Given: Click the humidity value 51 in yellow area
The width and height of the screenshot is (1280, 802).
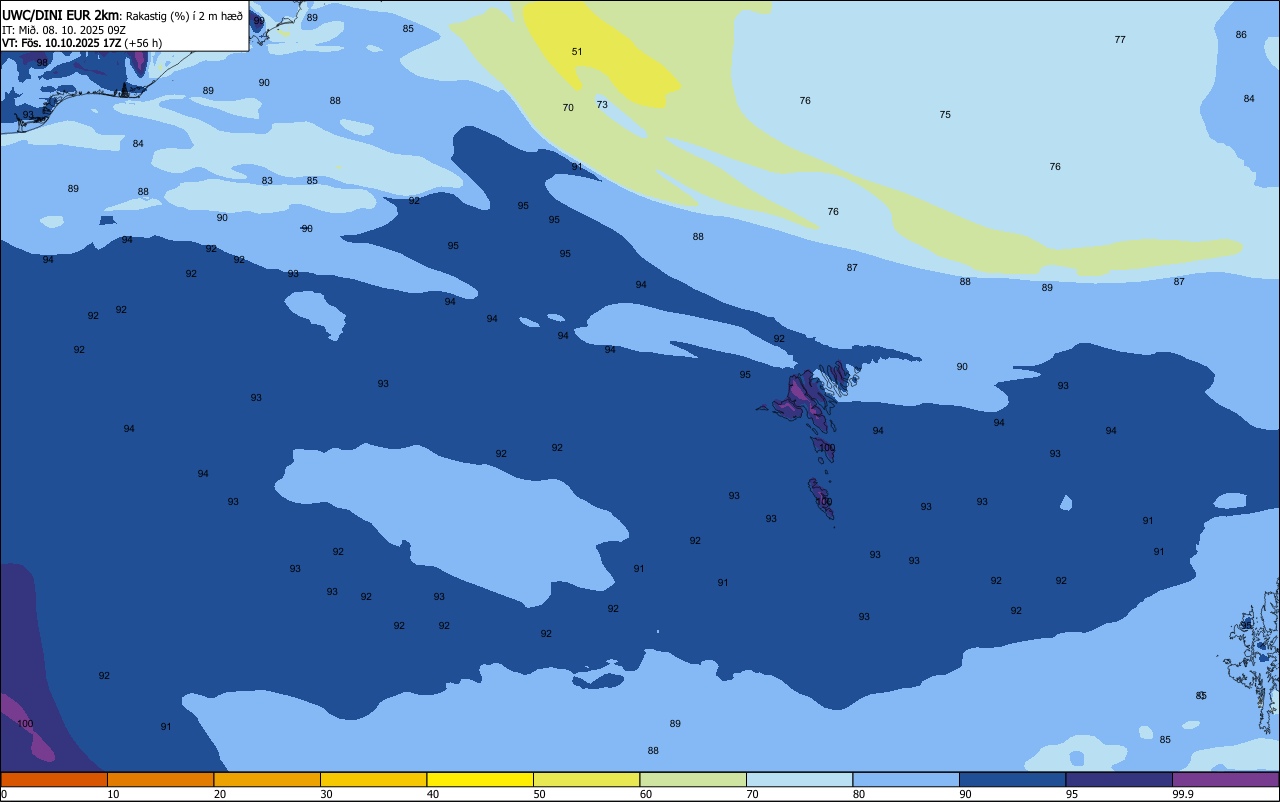Looking at the screenshot, I should coord(577,51).
